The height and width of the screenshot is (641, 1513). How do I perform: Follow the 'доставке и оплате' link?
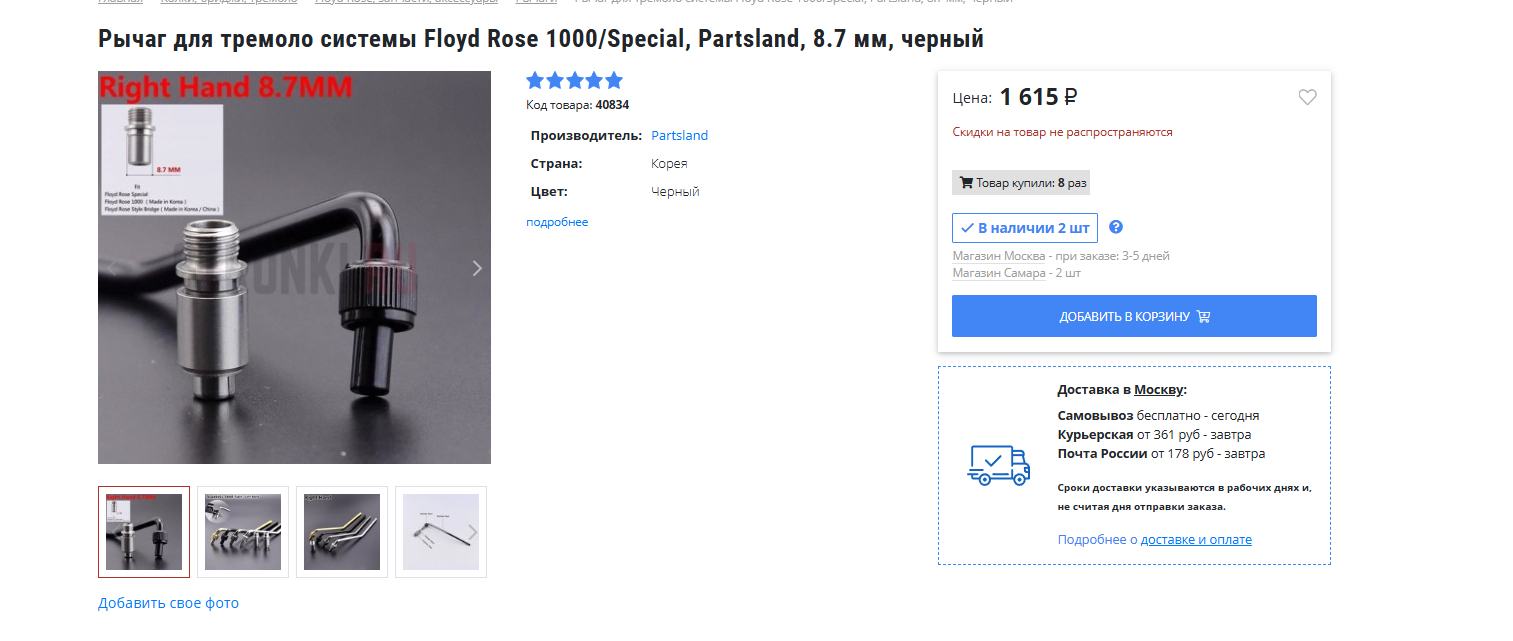(1196, 540)
